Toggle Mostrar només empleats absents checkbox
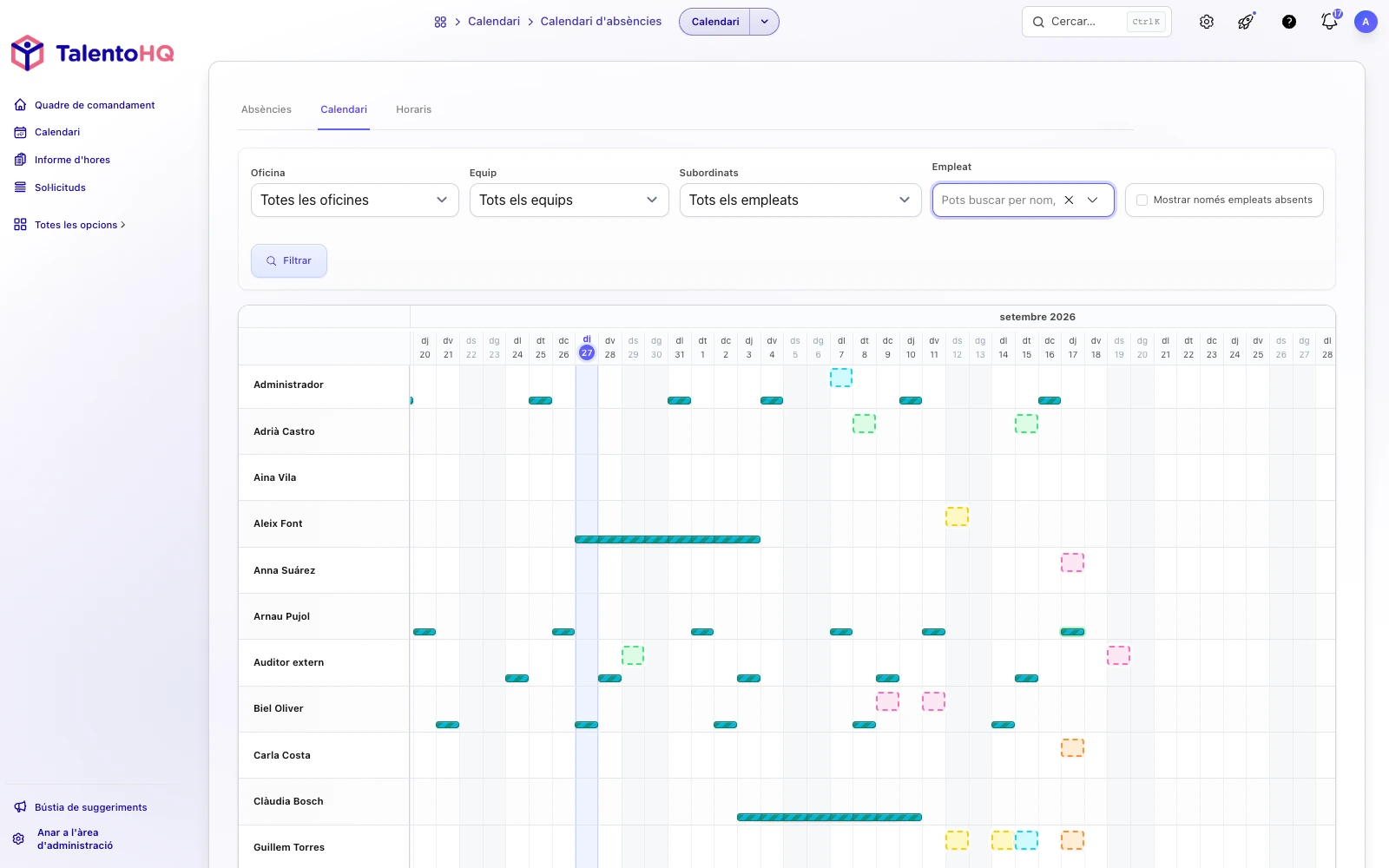Viewport: 1389px width, 868px height. [1142, 200]
